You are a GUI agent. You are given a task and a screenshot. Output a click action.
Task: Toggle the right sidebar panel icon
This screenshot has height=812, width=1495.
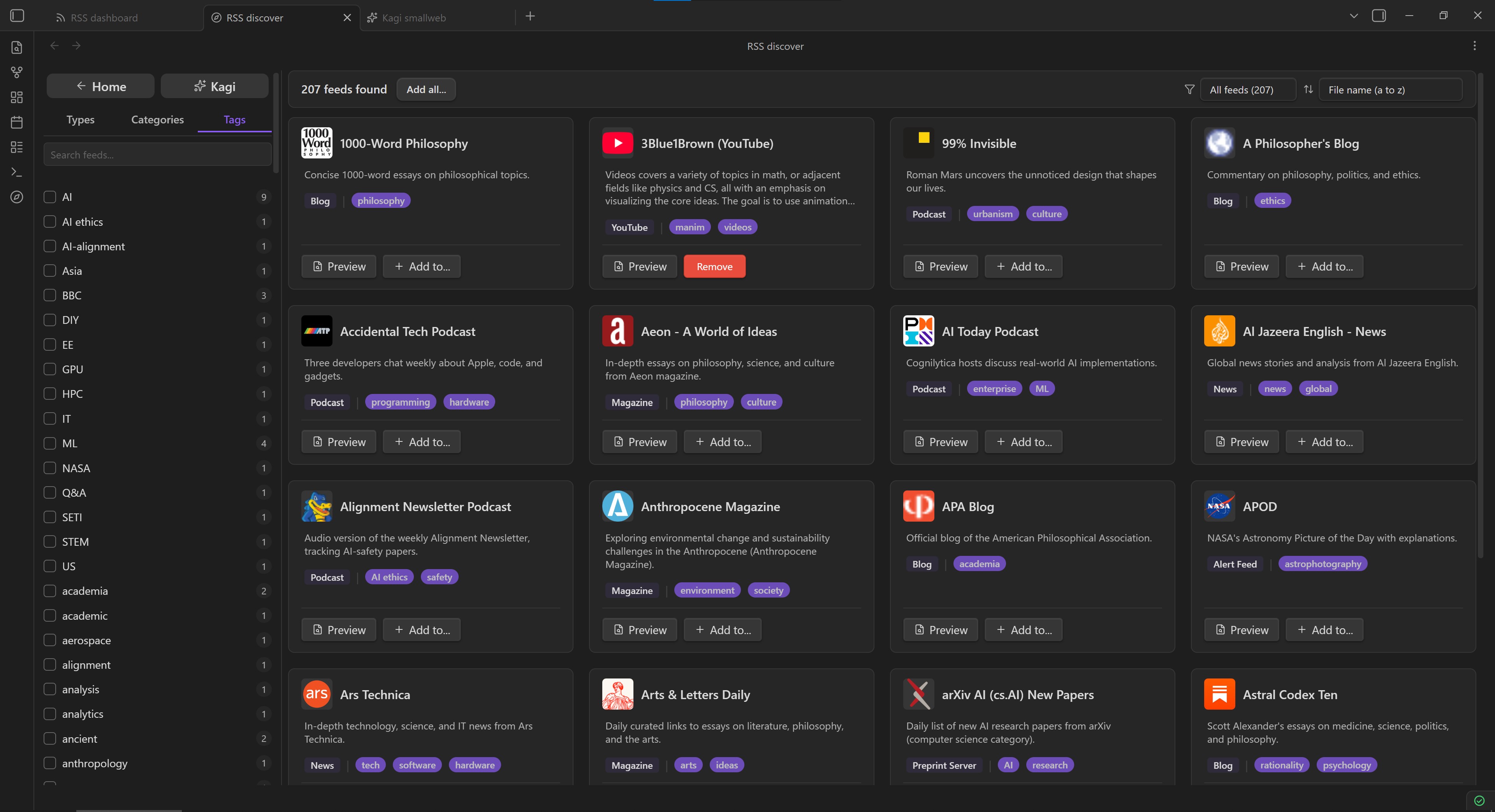click(1379, 16)
